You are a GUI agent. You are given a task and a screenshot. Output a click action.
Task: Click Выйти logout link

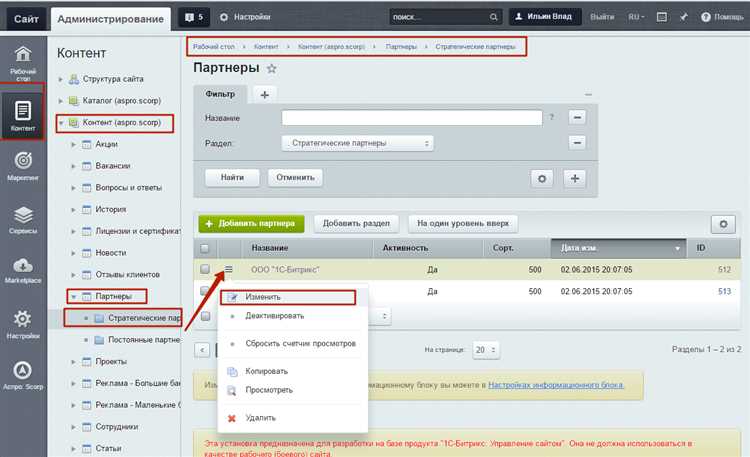602,17
